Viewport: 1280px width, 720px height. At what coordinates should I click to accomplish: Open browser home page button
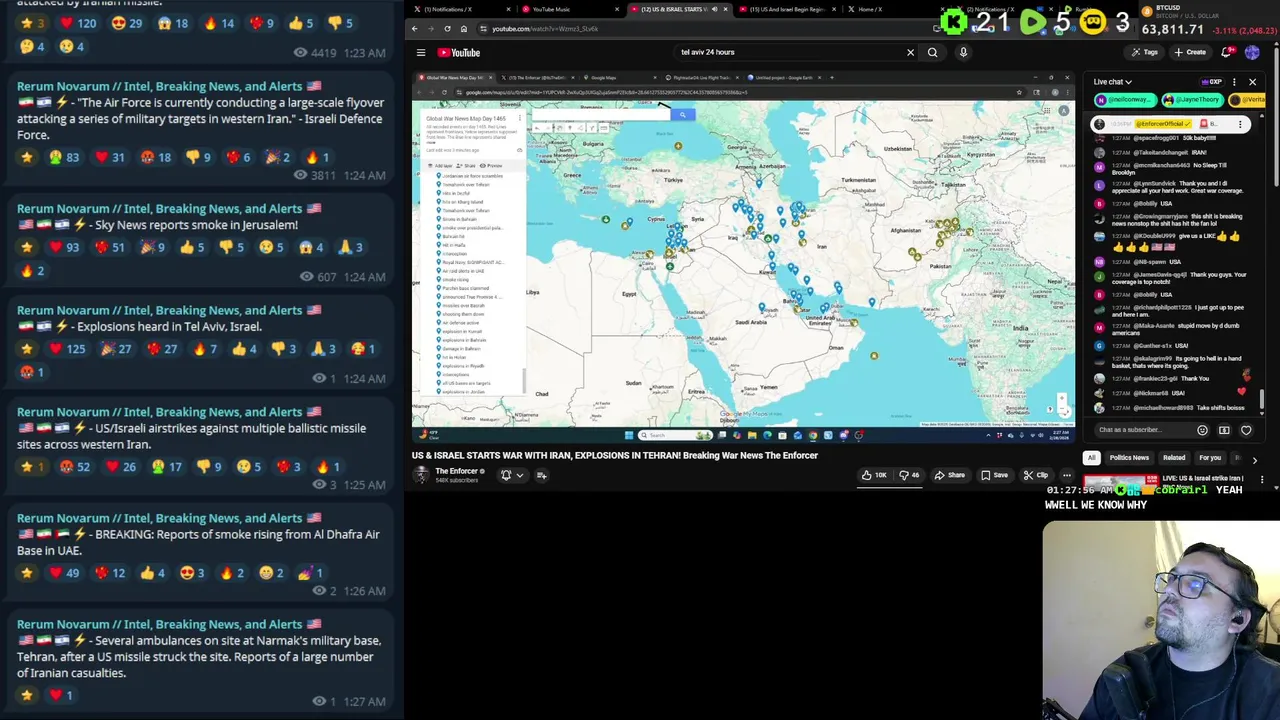click(x=463, y=28)
